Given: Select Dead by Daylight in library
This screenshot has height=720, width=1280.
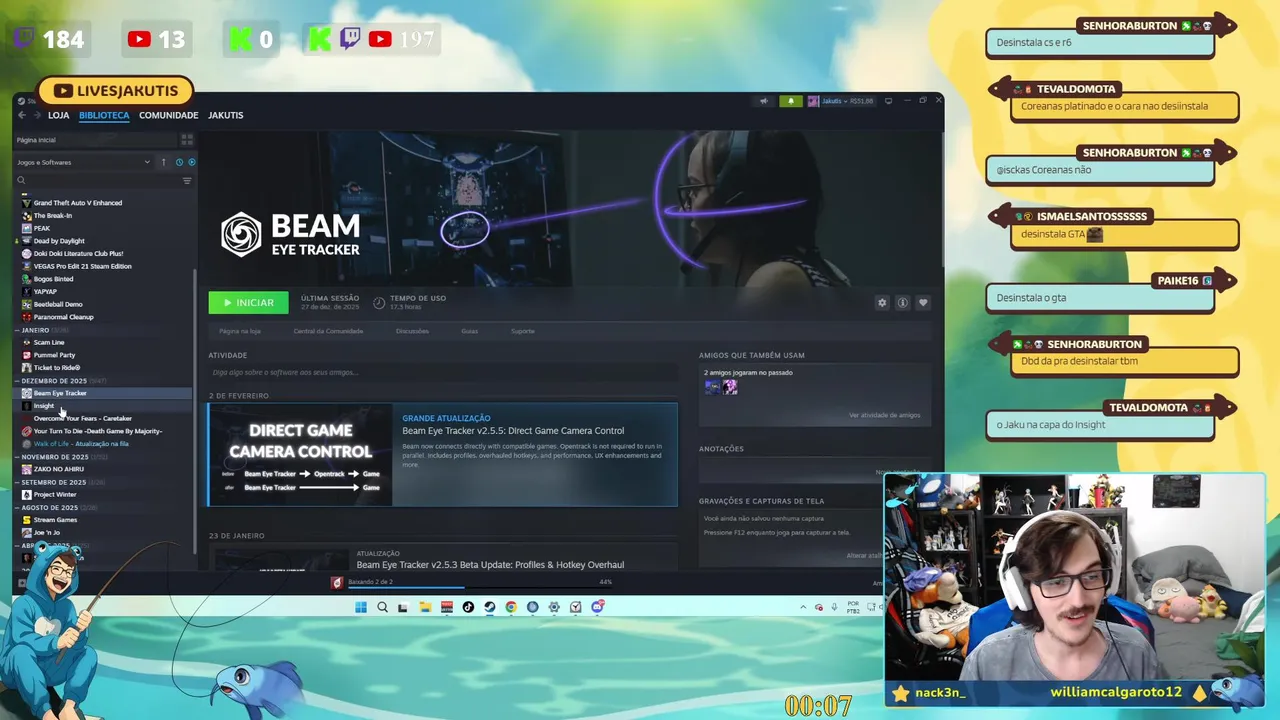Looking at the screenshot, I should tap(54, 241).
